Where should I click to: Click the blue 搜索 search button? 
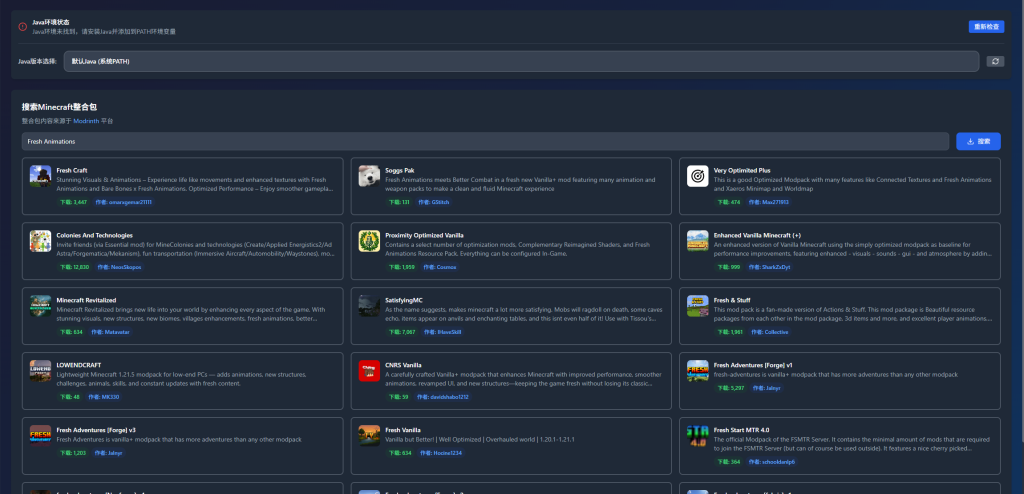point(978,141)
